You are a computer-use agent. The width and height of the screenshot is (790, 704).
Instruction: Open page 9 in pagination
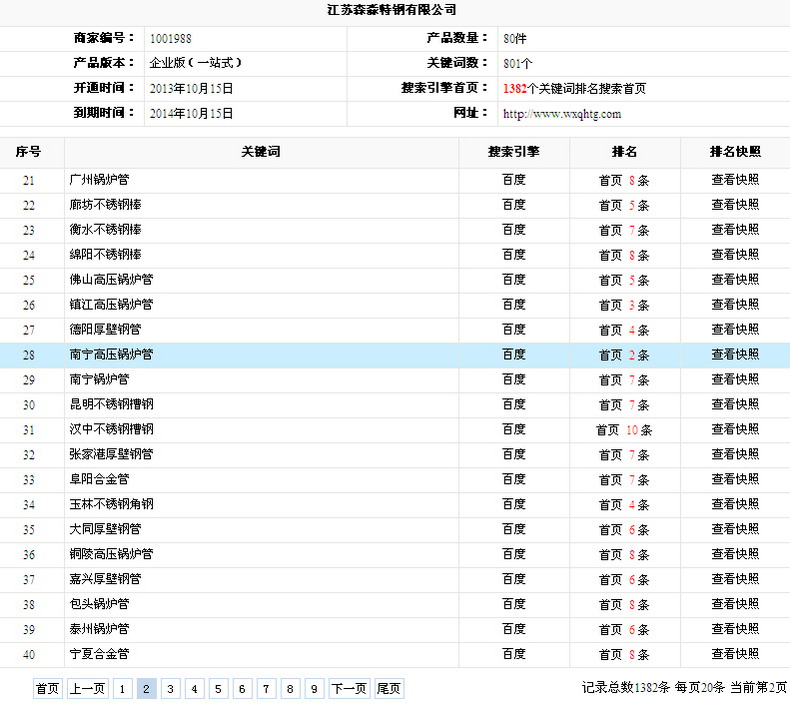click(x=314, y=688)
